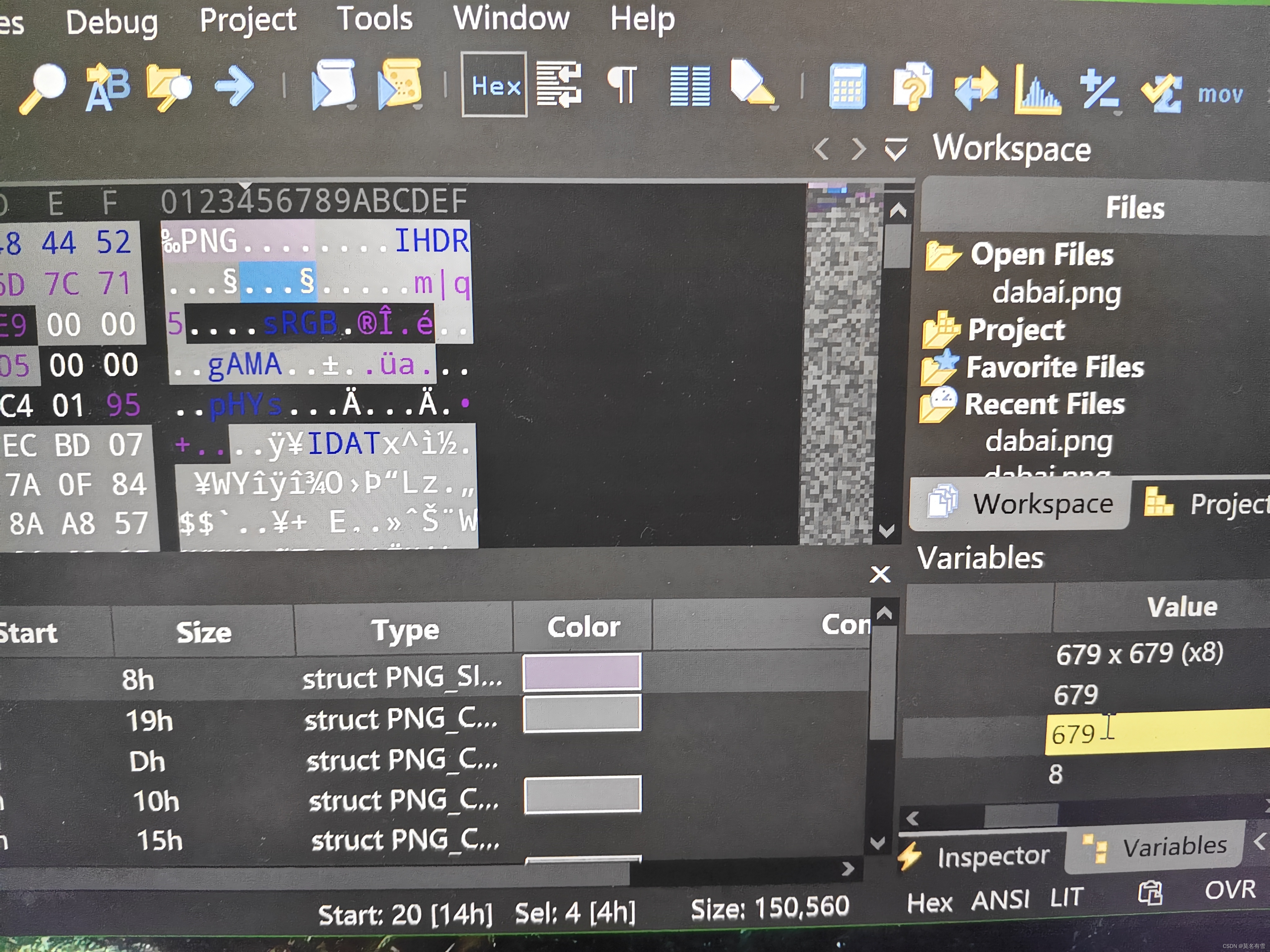
Task: Click the Type column header
Action: (404, 630)
